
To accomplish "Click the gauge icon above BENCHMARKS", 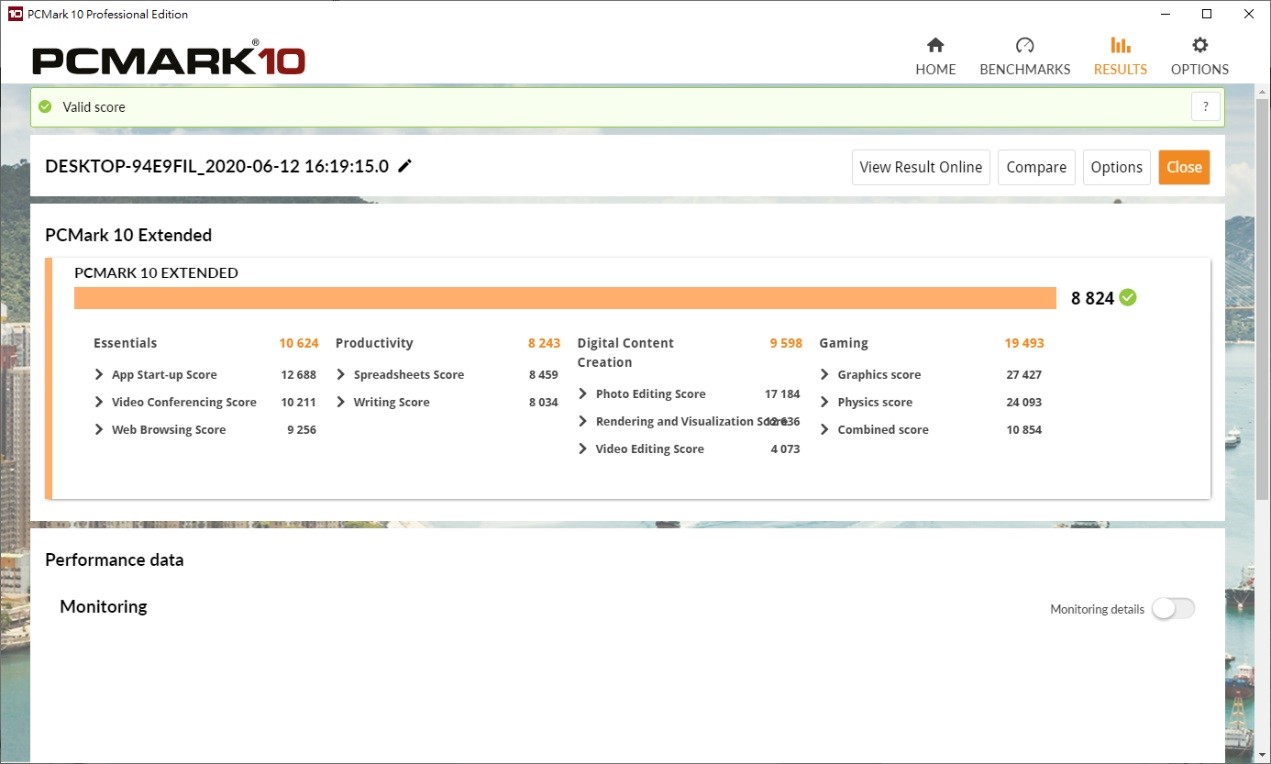I will 1025,45.
